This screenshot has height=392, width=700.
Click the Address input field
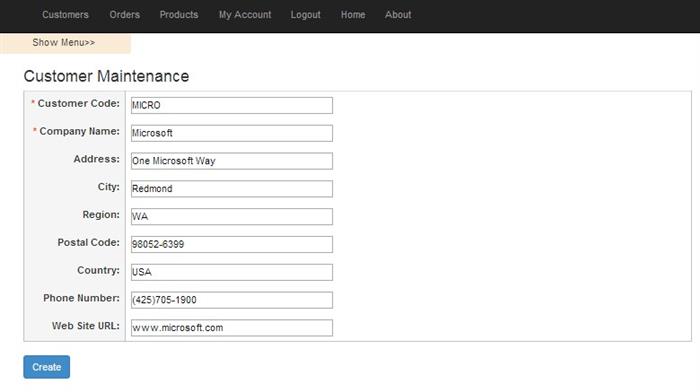coord(232,161)
